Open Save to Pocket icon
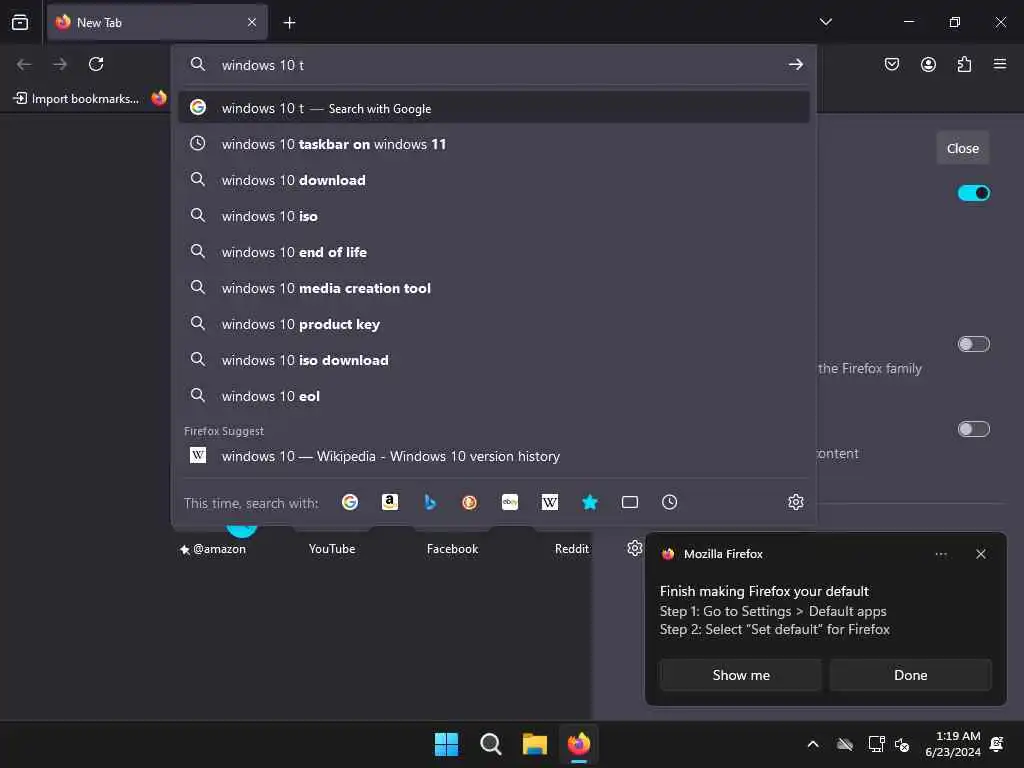Image resolution: width=1024 pixels, height=768 pixels. pos(892,64)
